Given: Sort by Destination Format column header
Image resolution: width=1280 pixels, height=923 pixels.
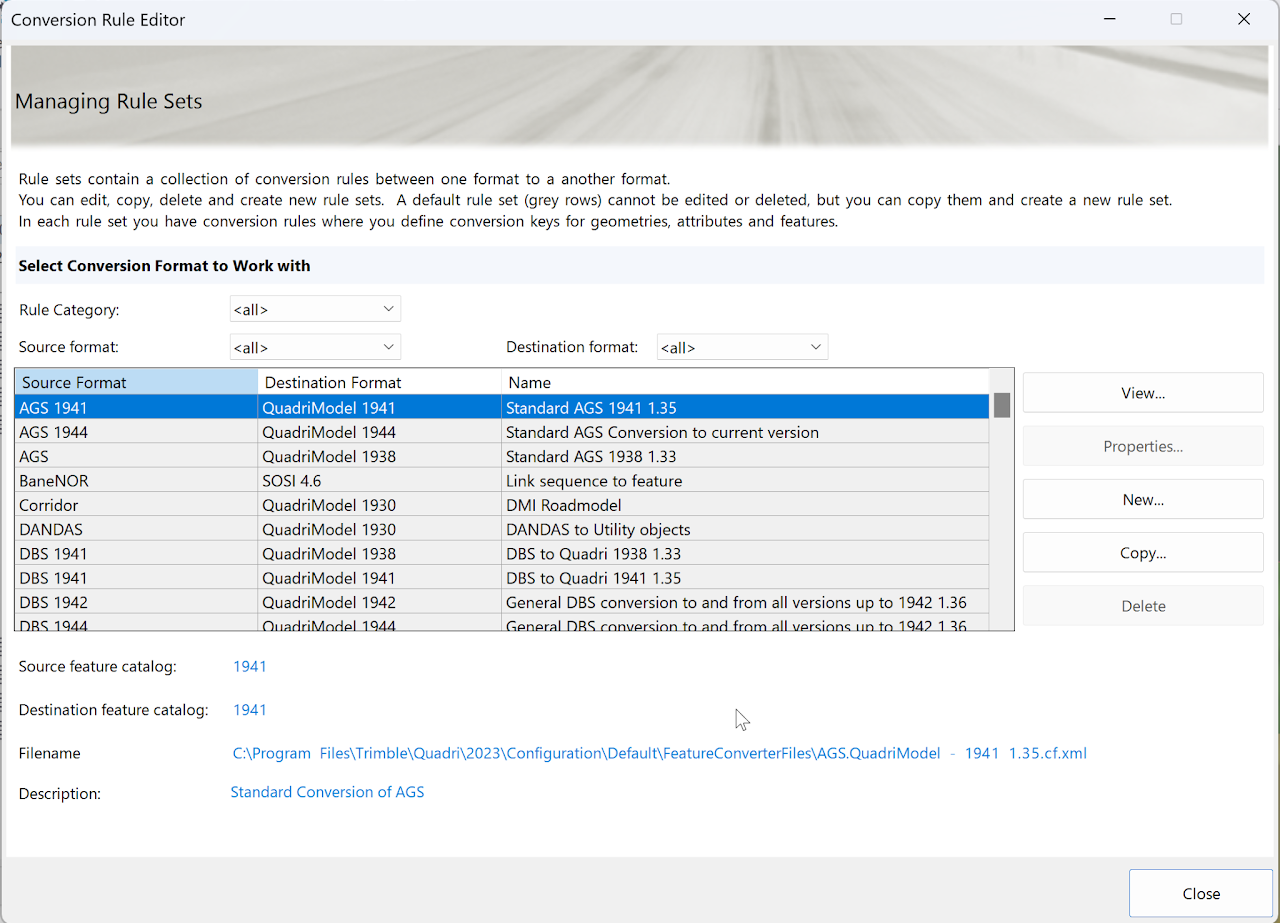Looking at the screenshot, I should point(380,382).
